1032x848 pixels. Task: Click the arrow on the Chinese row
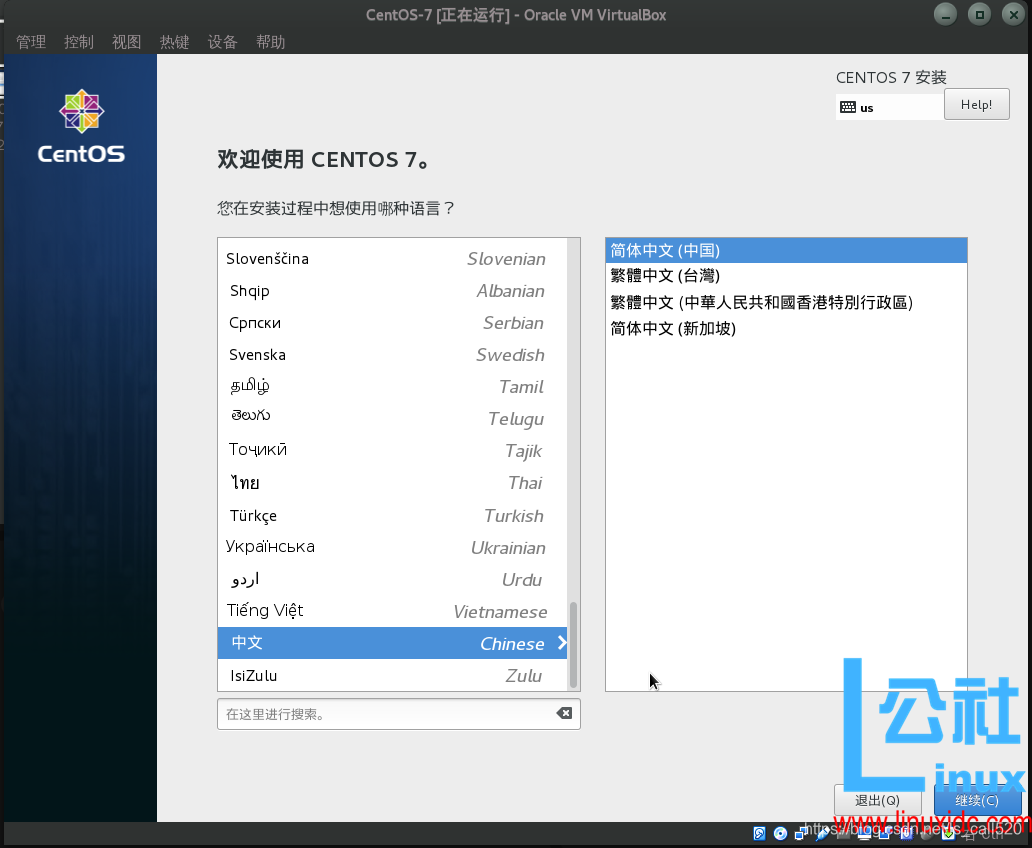(x=561, y=643)
